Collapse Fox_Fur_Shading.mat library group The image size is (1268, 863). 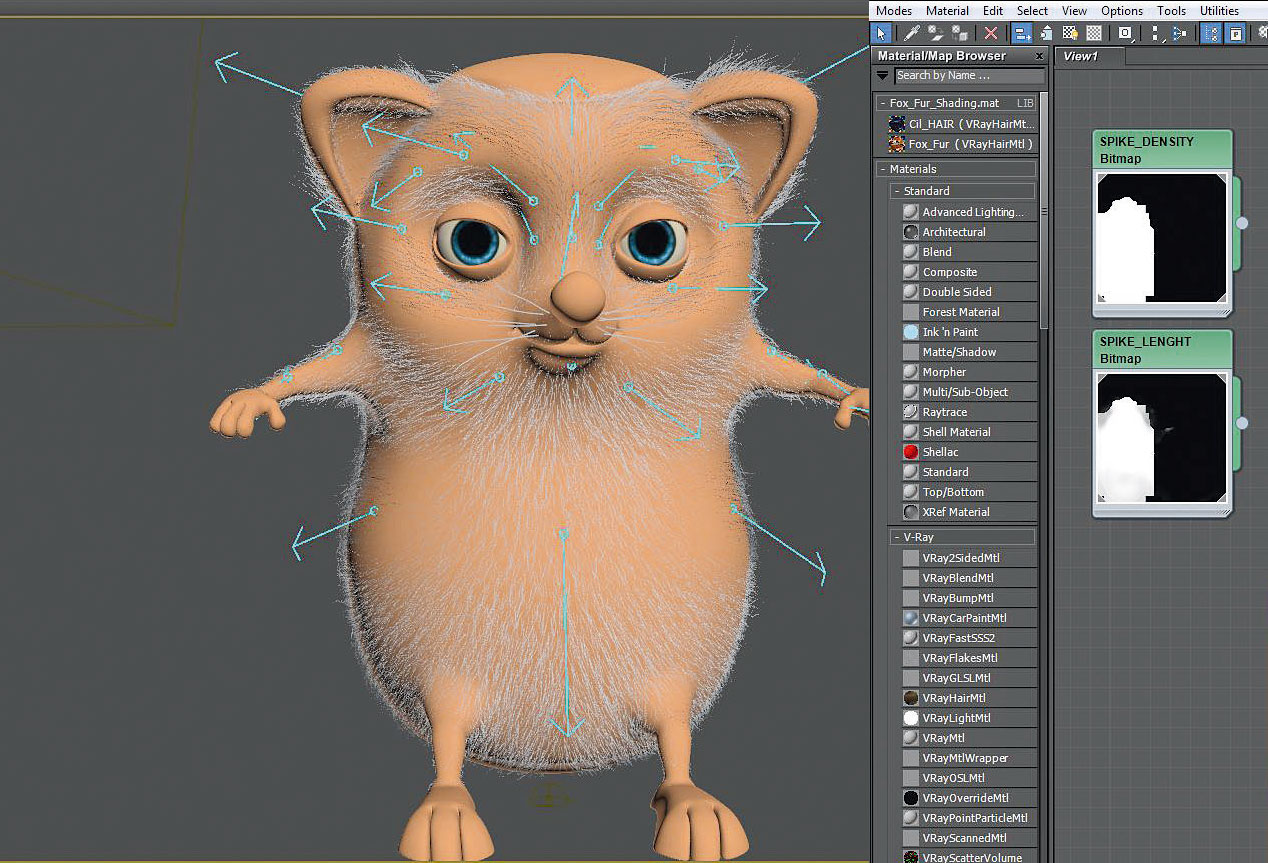[882, 103]
